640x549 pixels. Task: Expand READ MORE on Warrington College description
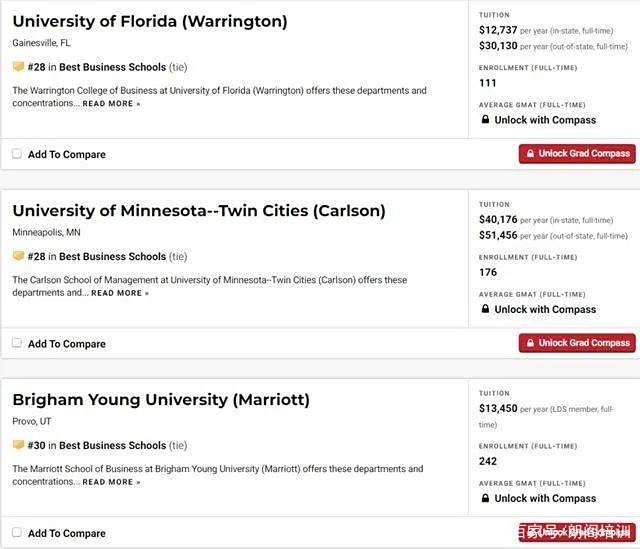click(x=111, y=104)
